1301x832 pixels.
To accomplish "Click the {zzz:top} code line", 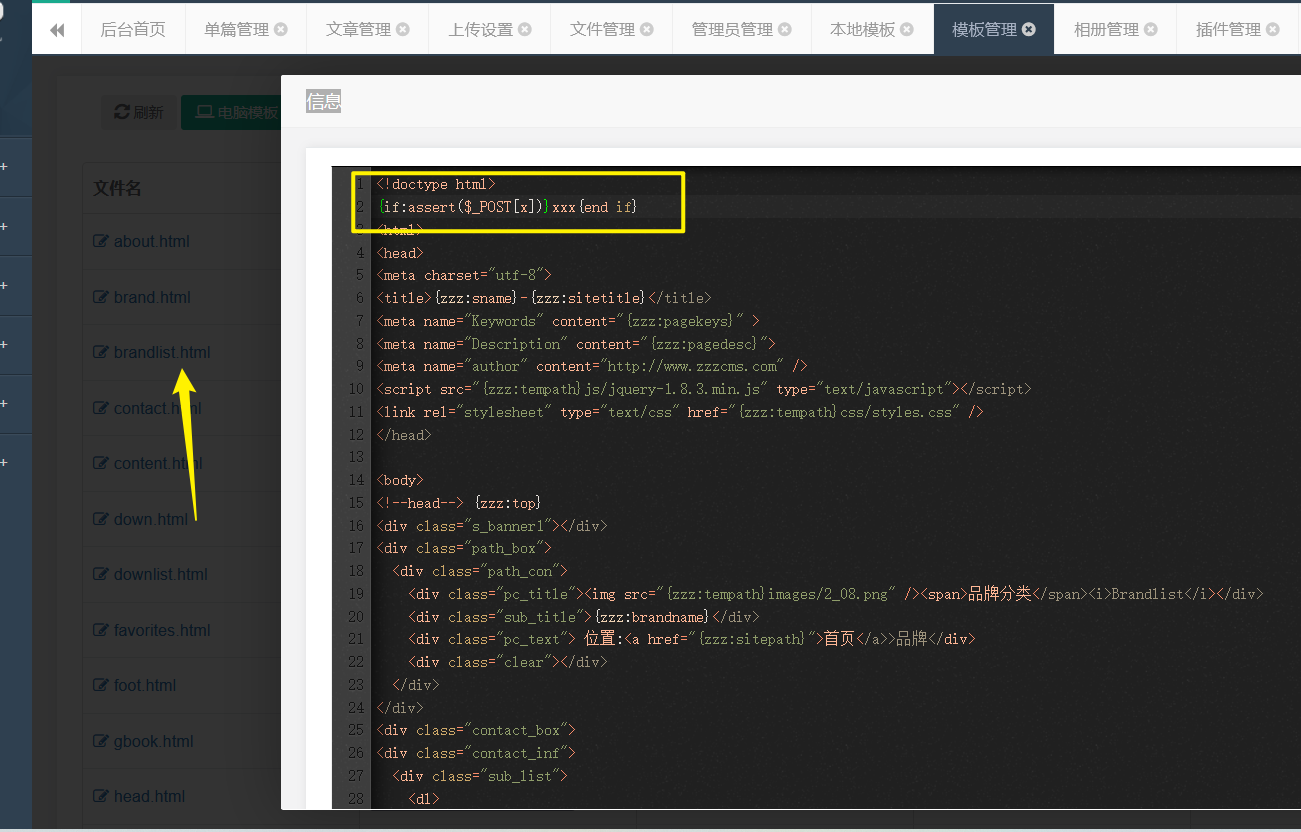I will [459, 503].
